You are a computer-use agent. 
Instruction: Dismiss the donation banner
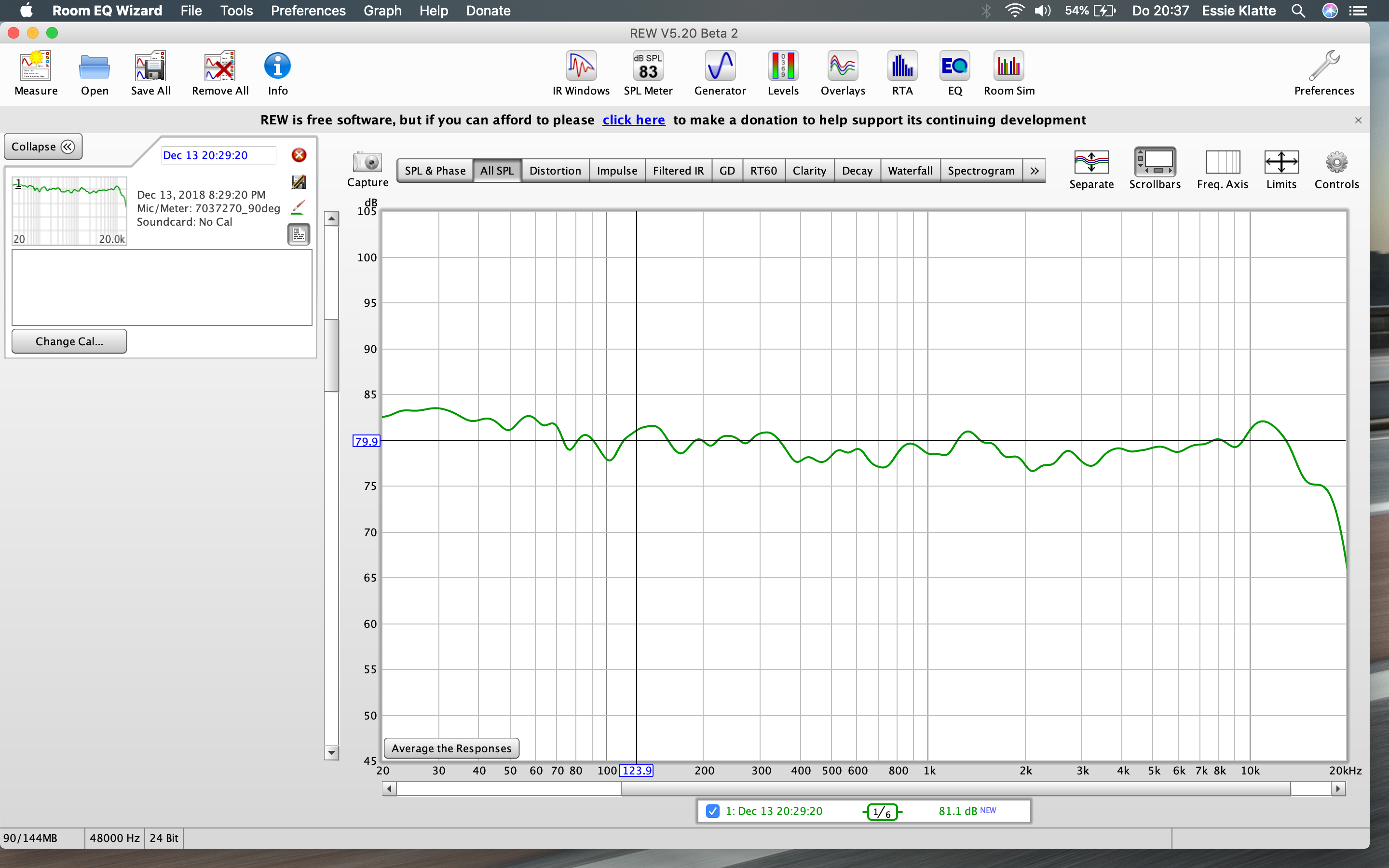tap(1358, 120)
